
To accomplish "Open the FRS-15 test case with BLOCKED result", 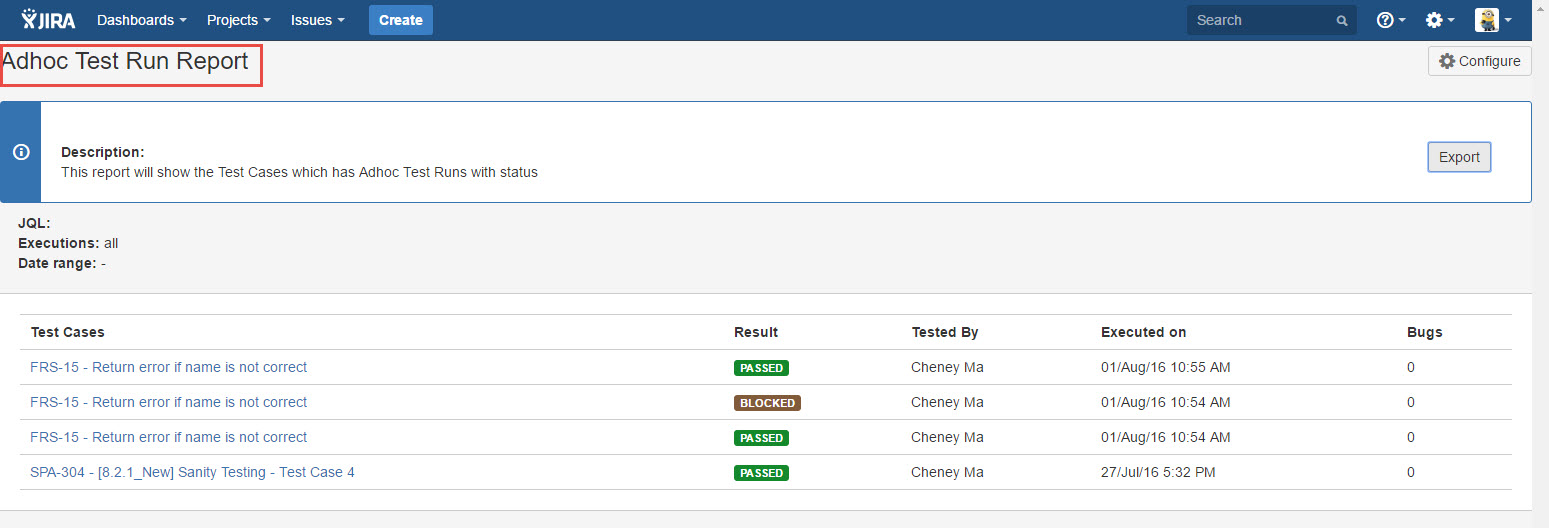I will (x=168, y=402).
